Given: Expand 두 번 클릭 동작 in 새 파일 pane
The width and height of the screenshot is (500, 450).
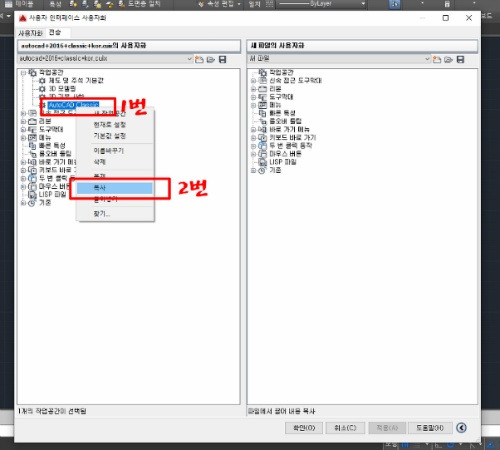Looking at the screenshot, I should (x=253, y=146).
